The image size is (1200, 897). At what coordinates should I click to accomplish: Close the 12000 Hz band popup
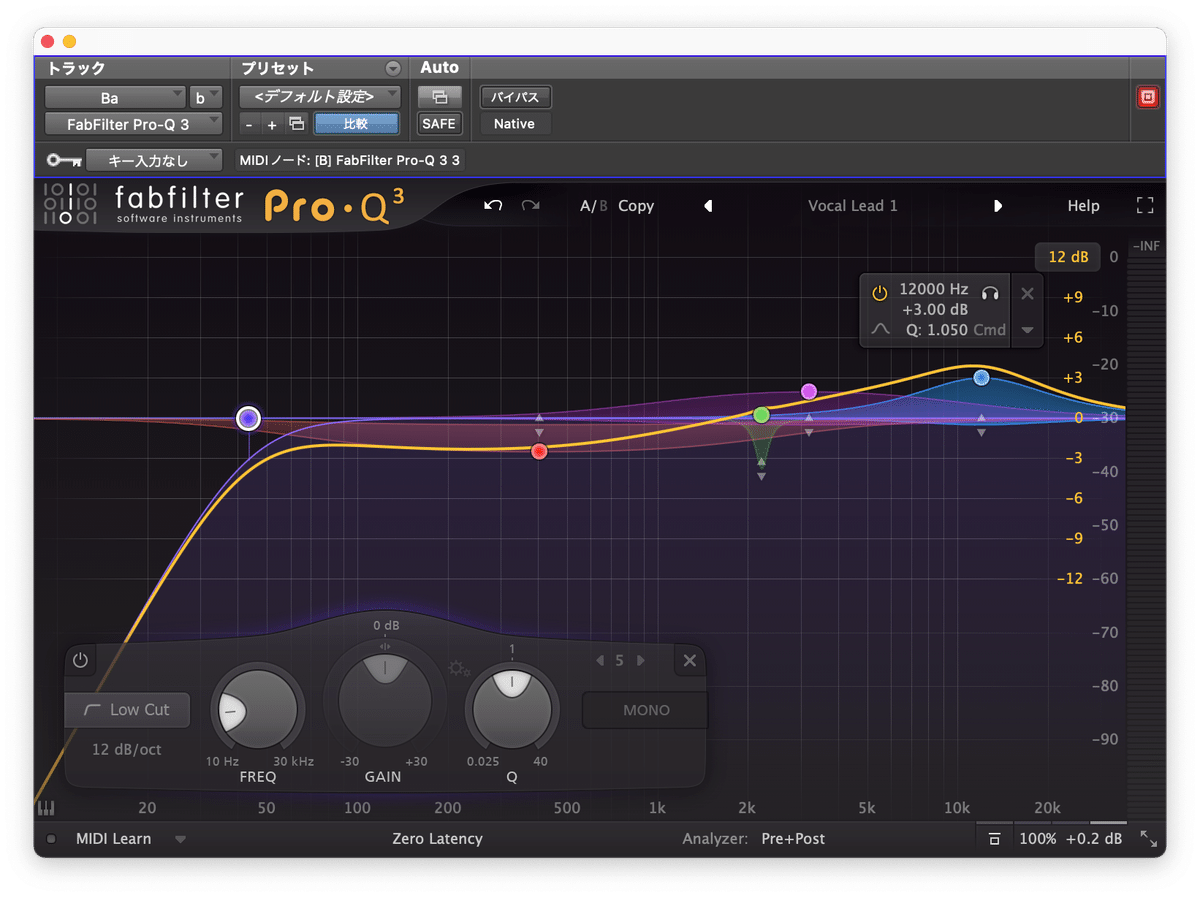point(1027,293)
